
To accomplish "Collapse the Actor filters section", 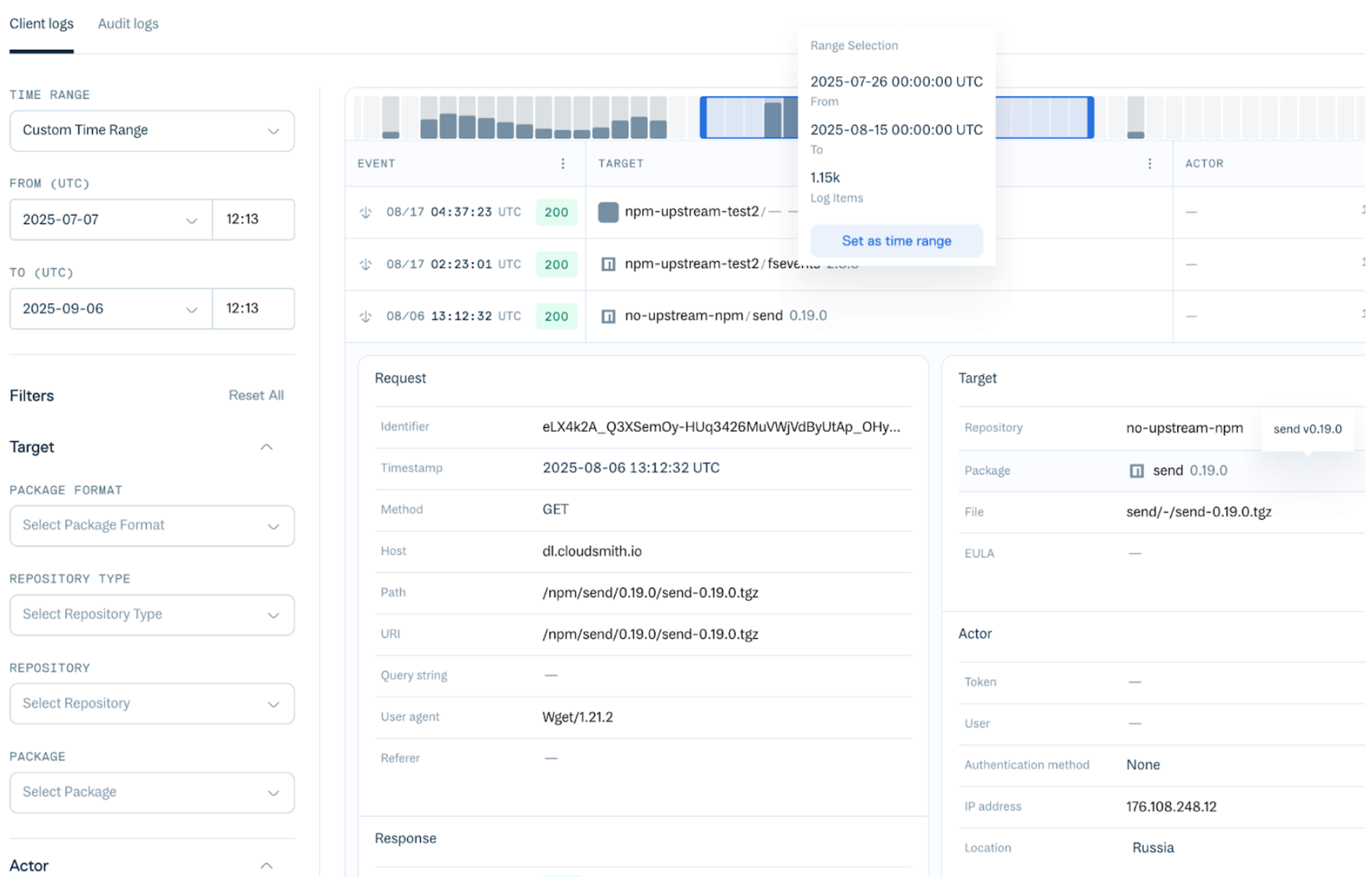I will point(266,866).
